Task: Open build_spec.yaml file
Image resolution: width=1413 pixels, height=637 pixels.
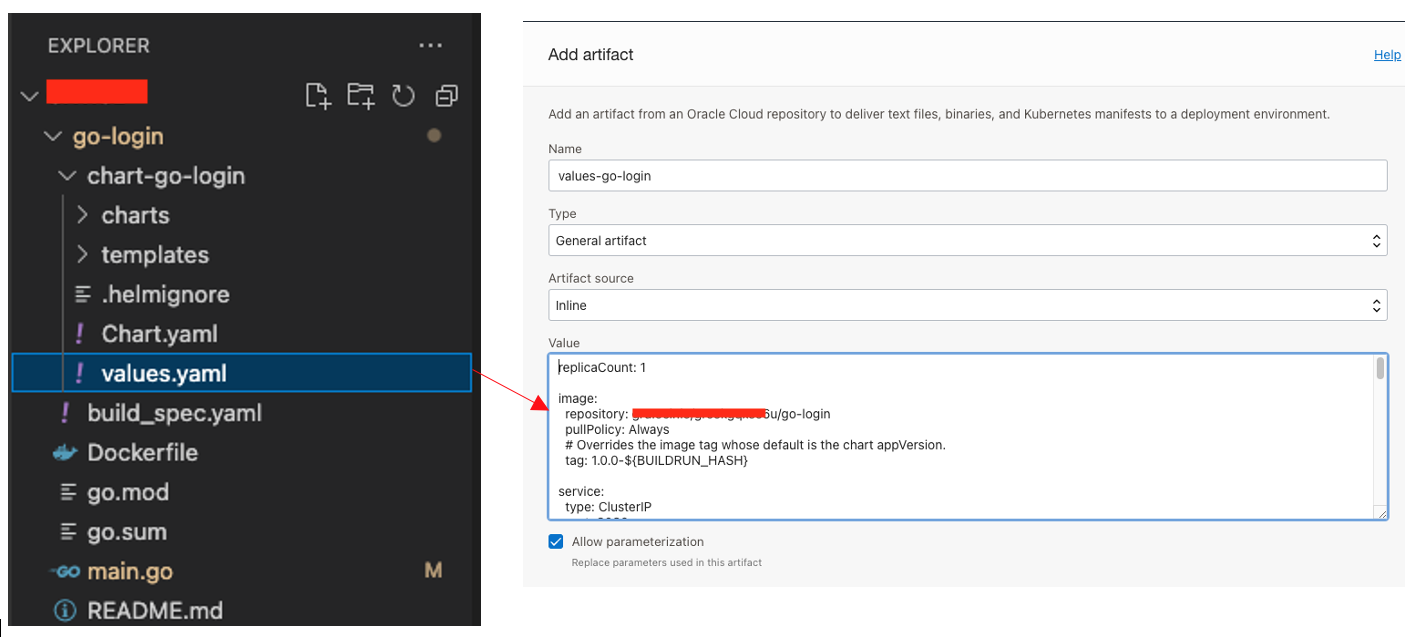Action: [x=174, y=413]
